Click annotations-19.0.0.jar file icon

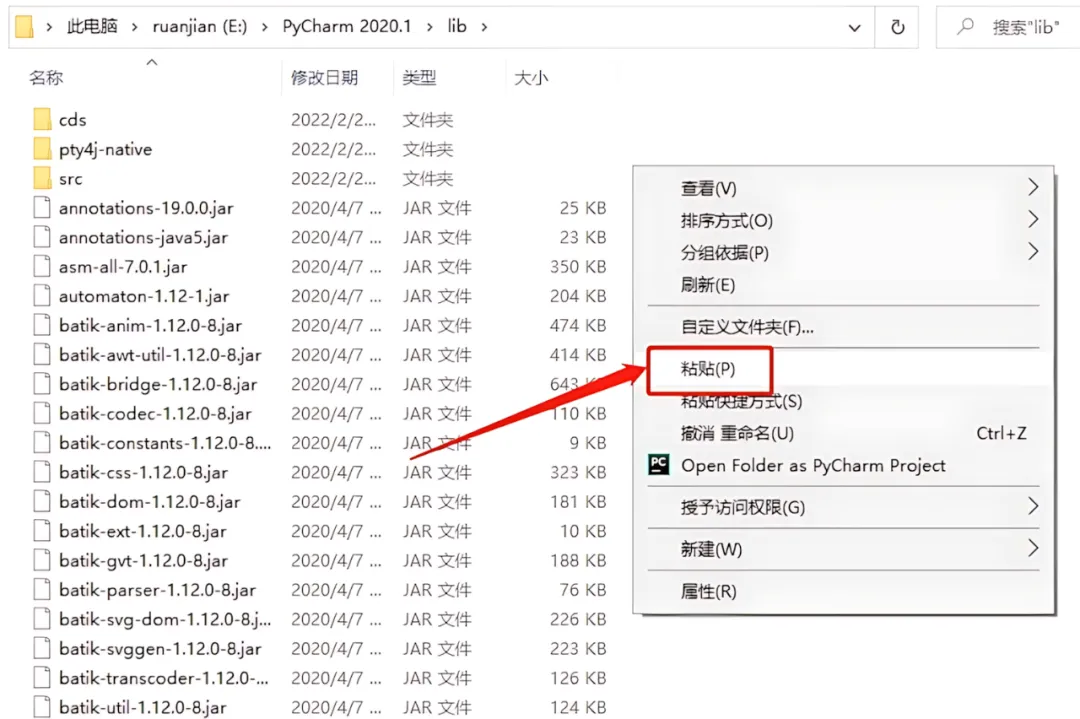(x=42, y=208)
